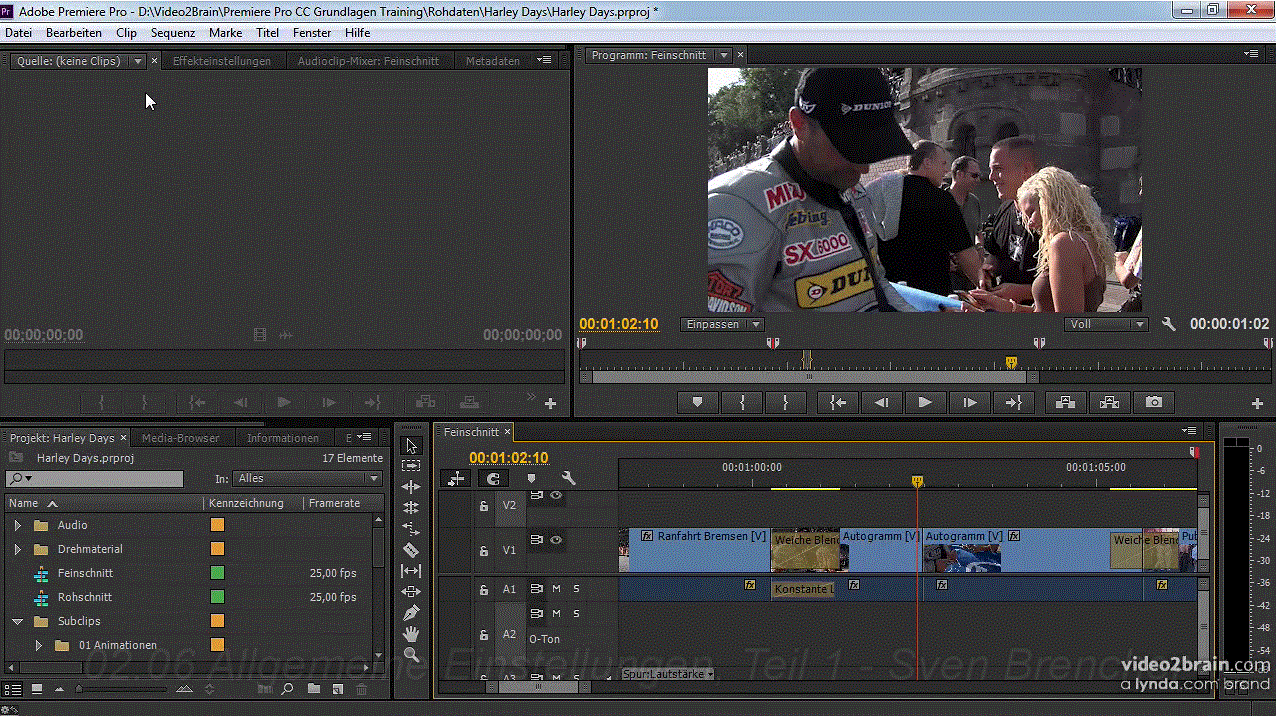Click the timeline wrench settings icon
The image size is (1276, 716).
pos(568,479)
